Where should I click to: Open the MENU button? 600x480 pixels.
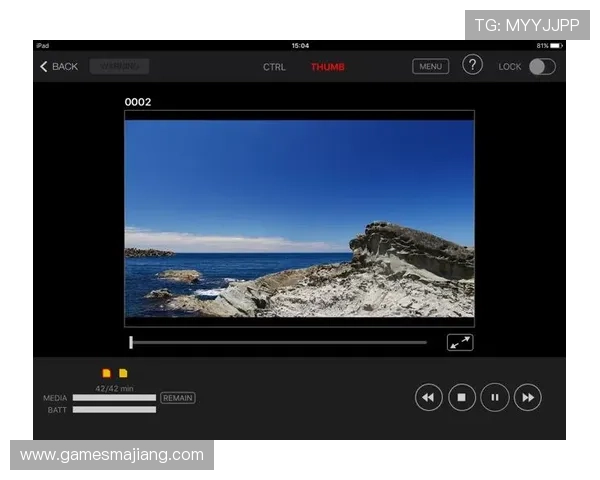tap(430, 67)
